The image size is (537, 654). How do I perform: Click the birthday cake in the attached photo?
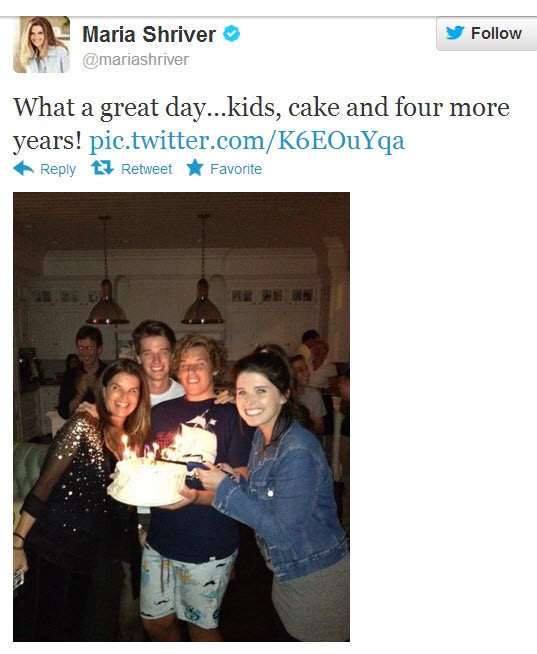click(148, 482)
